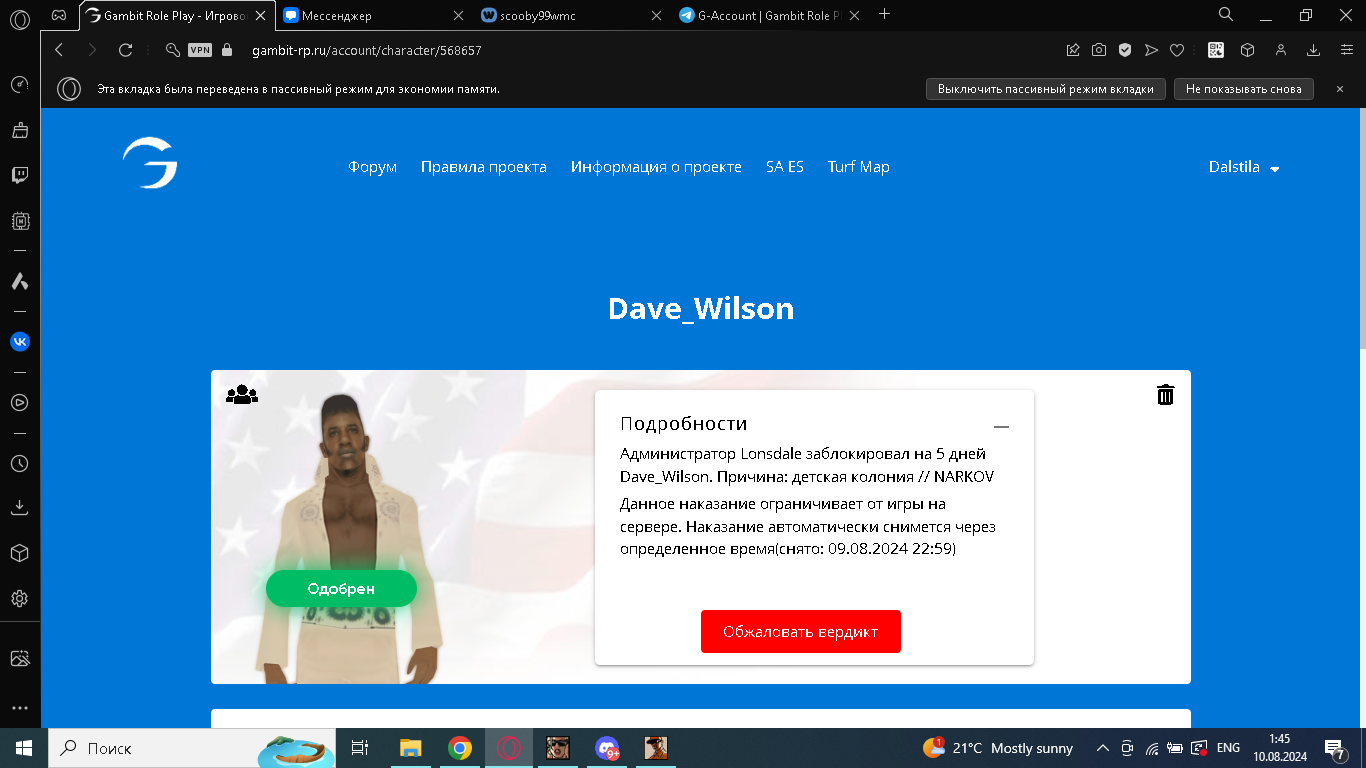Click the Turf Map link
The width and height of the screenshot is (1366, 768).
[858, 167]
